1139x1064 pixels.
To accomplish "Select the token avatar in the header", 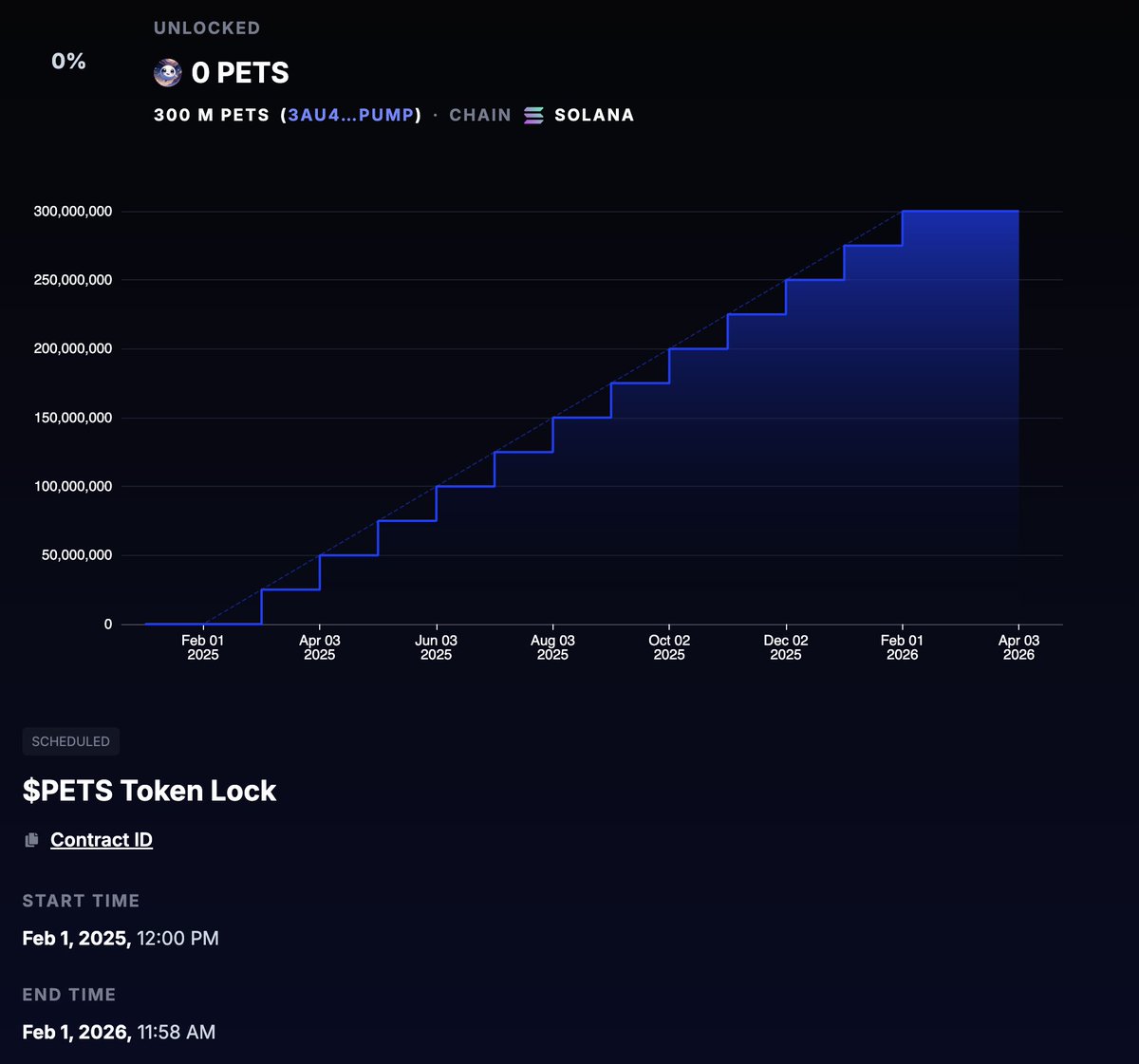I will pyautogui.click(x=166, y=72).
